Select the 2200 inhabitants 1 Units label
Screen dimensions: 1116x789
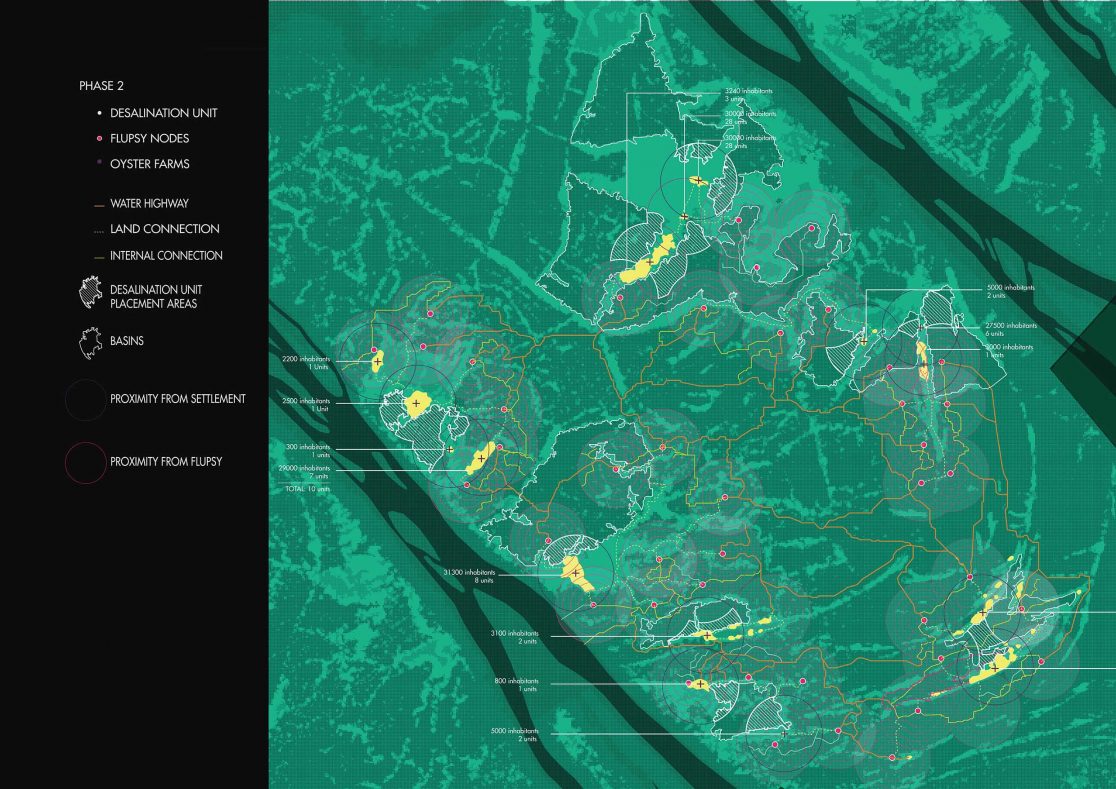tap(306, 362)
